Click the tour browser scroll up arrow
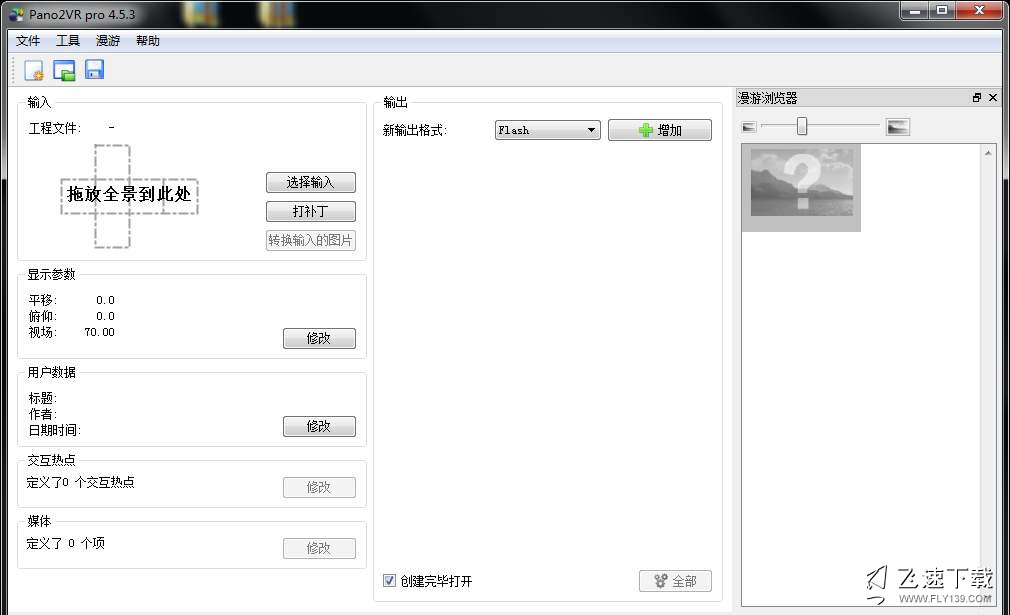Viewport: 1010px width, 615px height. click(988, 153)
